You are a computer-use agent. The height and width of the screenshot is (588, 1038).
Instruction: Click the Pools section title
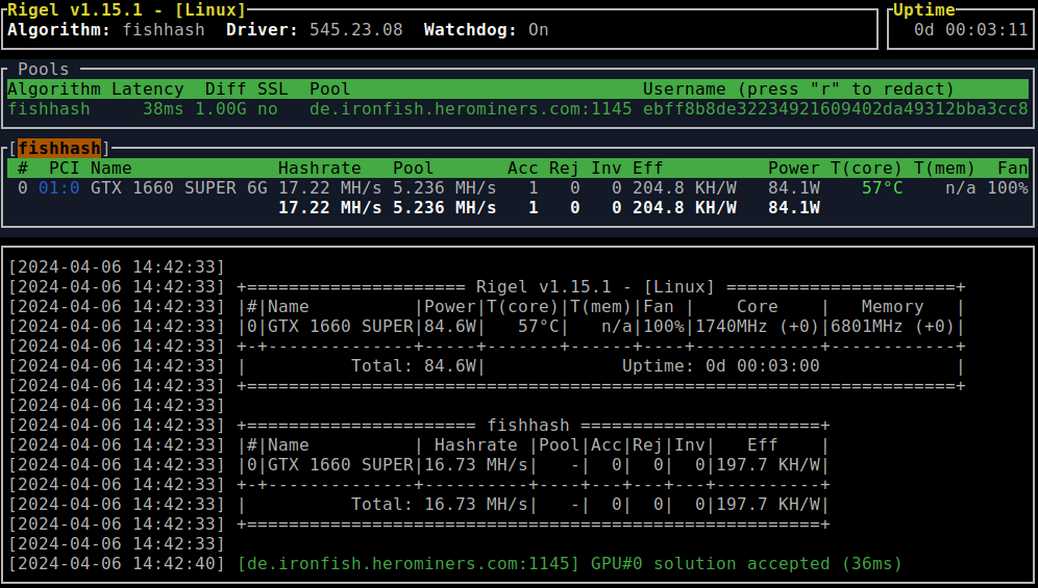click(43, 69)
